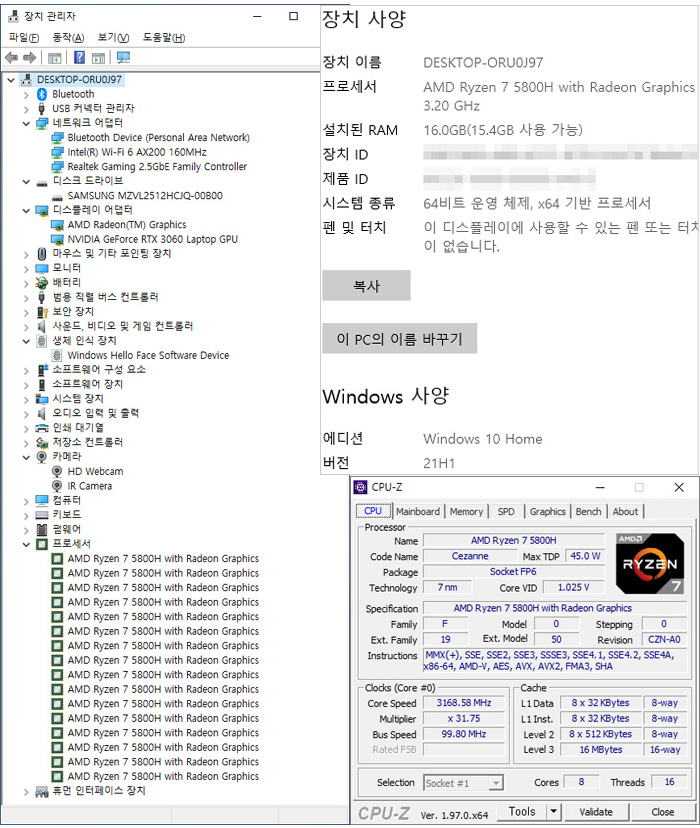Click the AMD Ryzen 7 logo in CPU-Z
Viewport: 700px width, 828px height.
tap(650, 563)
